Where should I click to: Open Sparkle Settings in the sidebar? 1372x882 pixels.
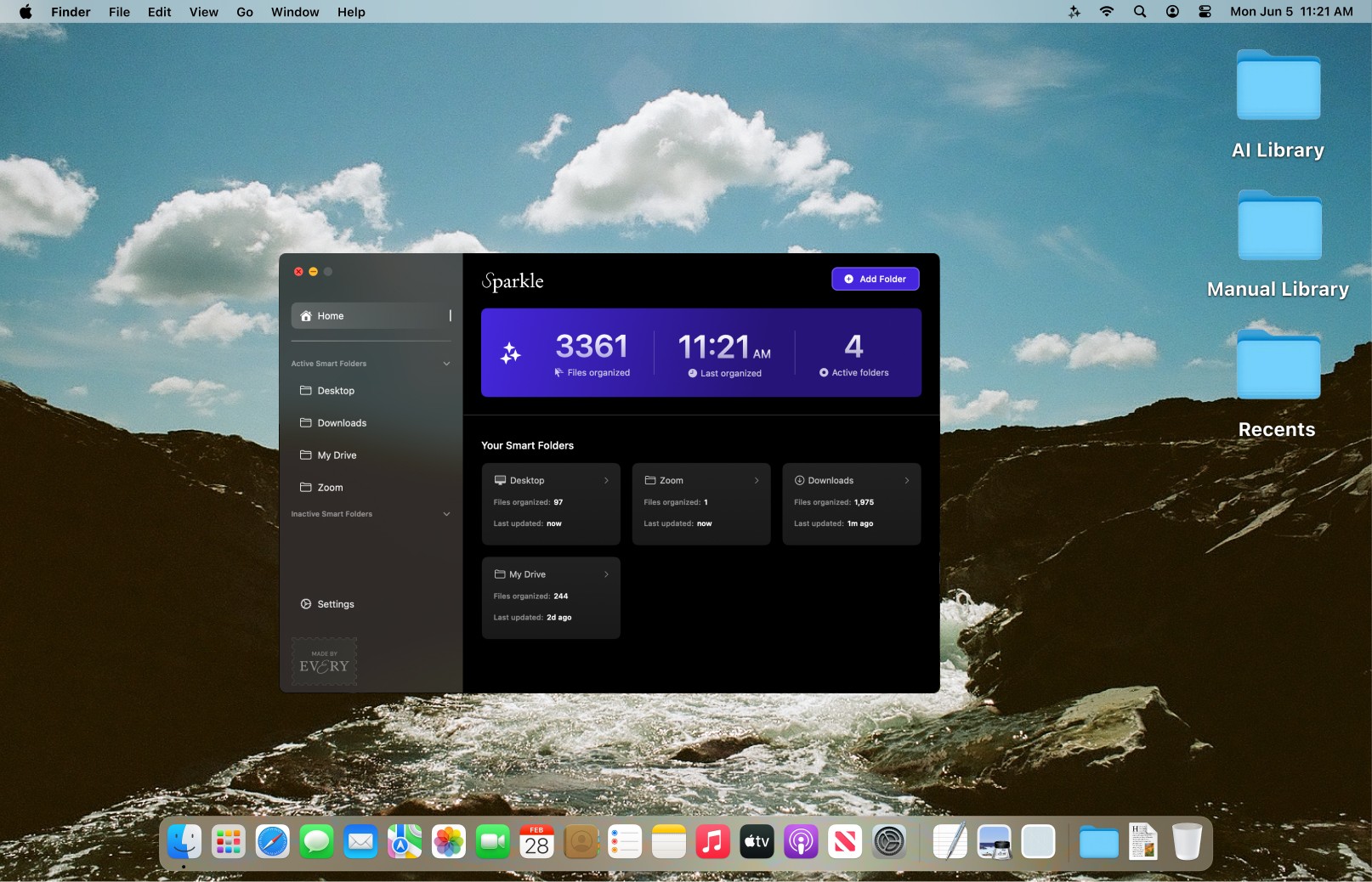327,604
